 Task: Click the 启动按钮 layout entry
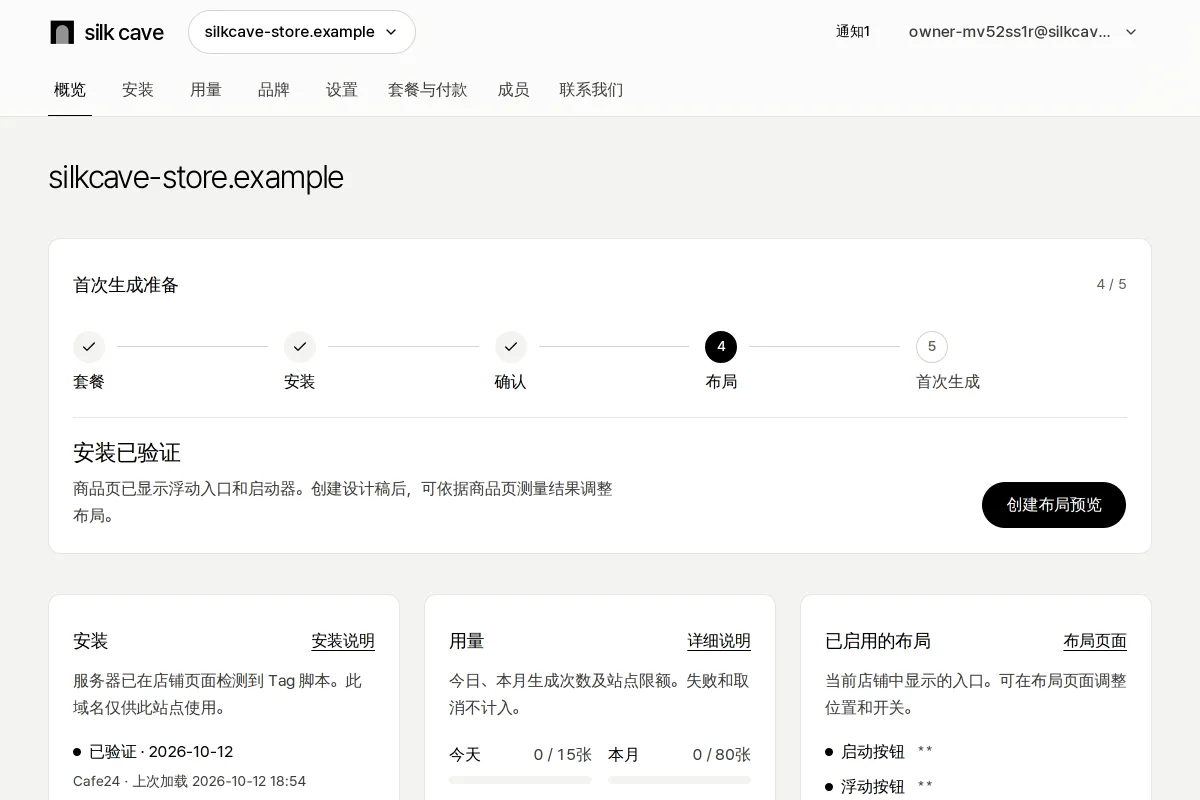[873, 752]
